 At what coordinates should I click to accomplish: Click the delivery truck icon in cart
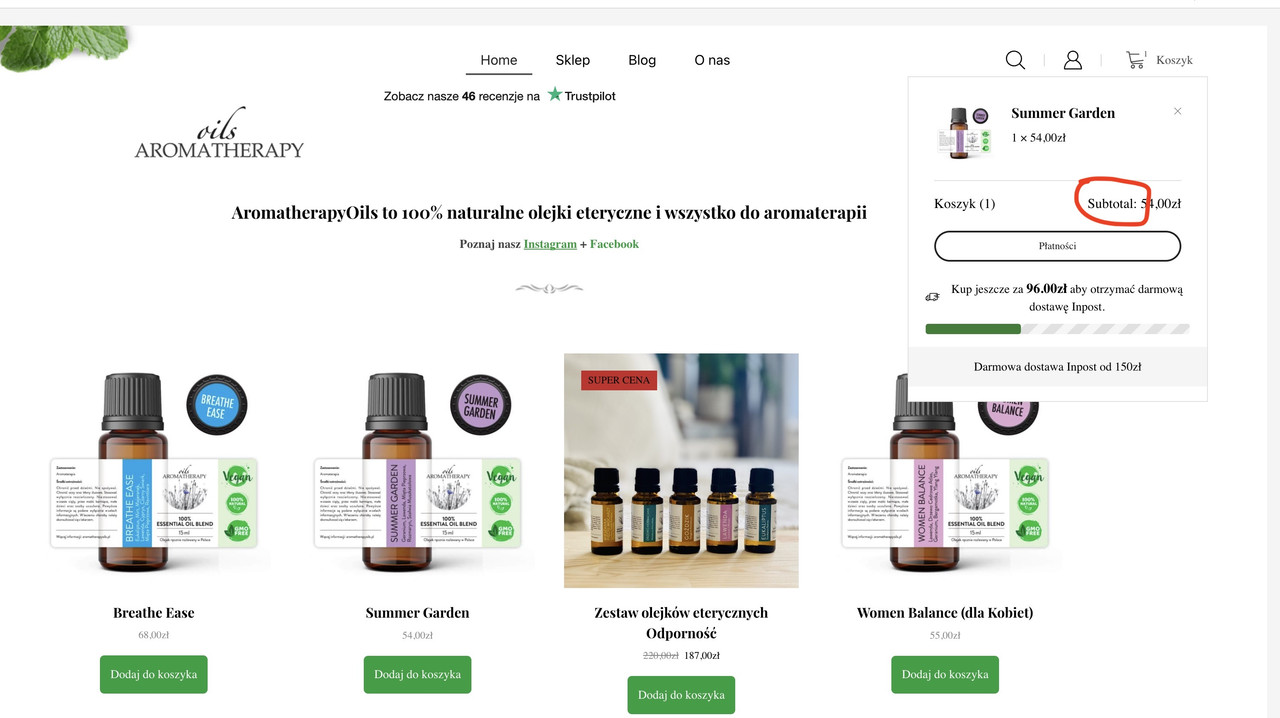click(x=932, y=297)
